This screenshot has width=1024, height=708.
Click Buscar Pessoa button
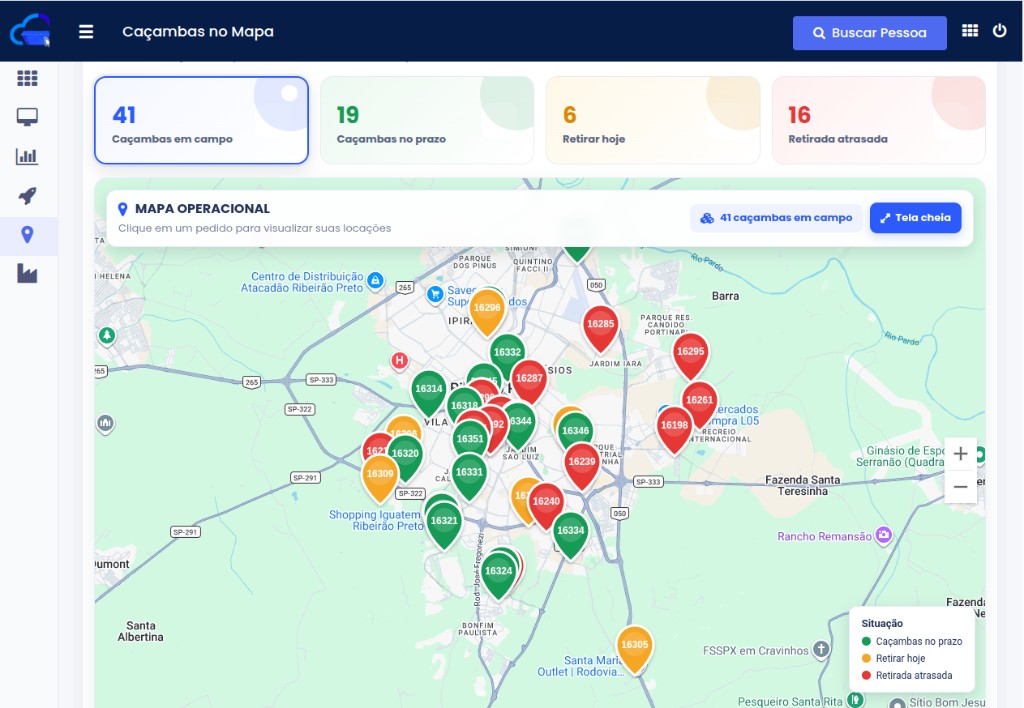coord(869,33)
